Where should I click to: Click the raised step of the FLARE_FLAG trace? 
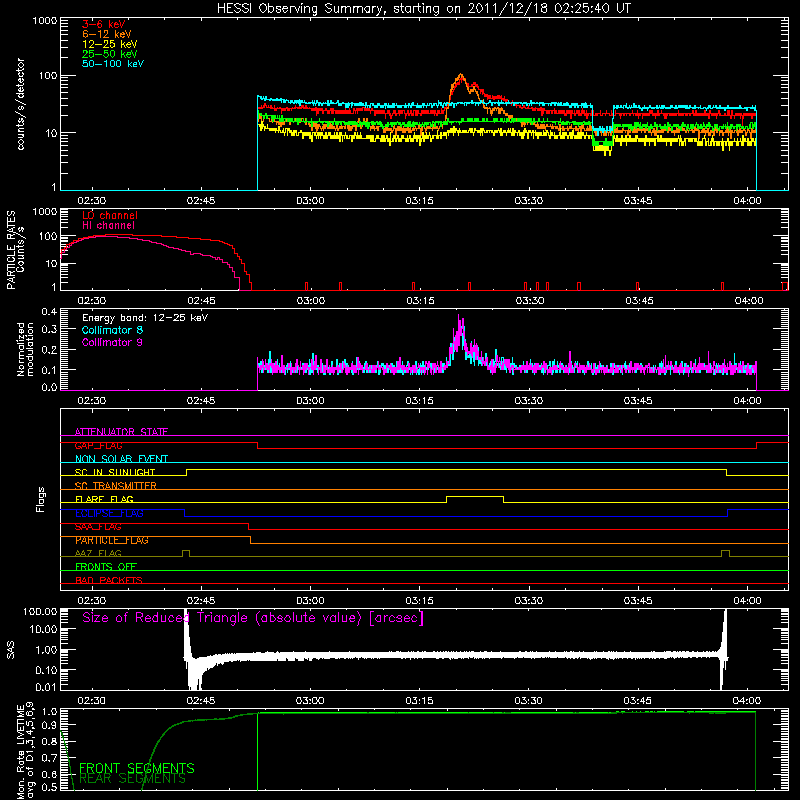tap(475, 496)
